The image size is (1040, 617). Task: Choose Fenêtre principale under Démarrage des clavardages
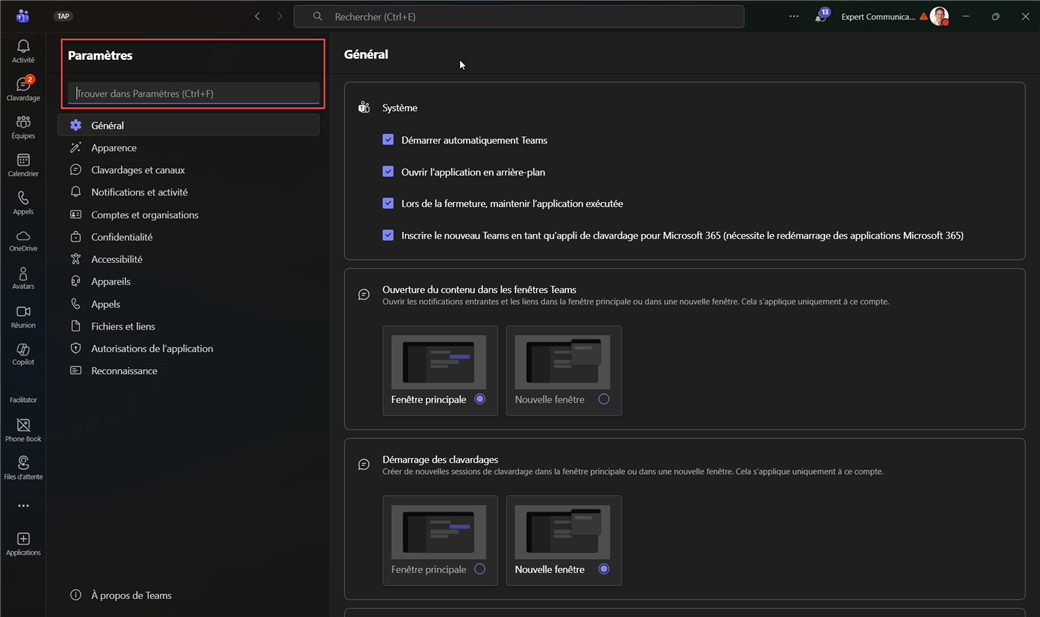point(480,569)
